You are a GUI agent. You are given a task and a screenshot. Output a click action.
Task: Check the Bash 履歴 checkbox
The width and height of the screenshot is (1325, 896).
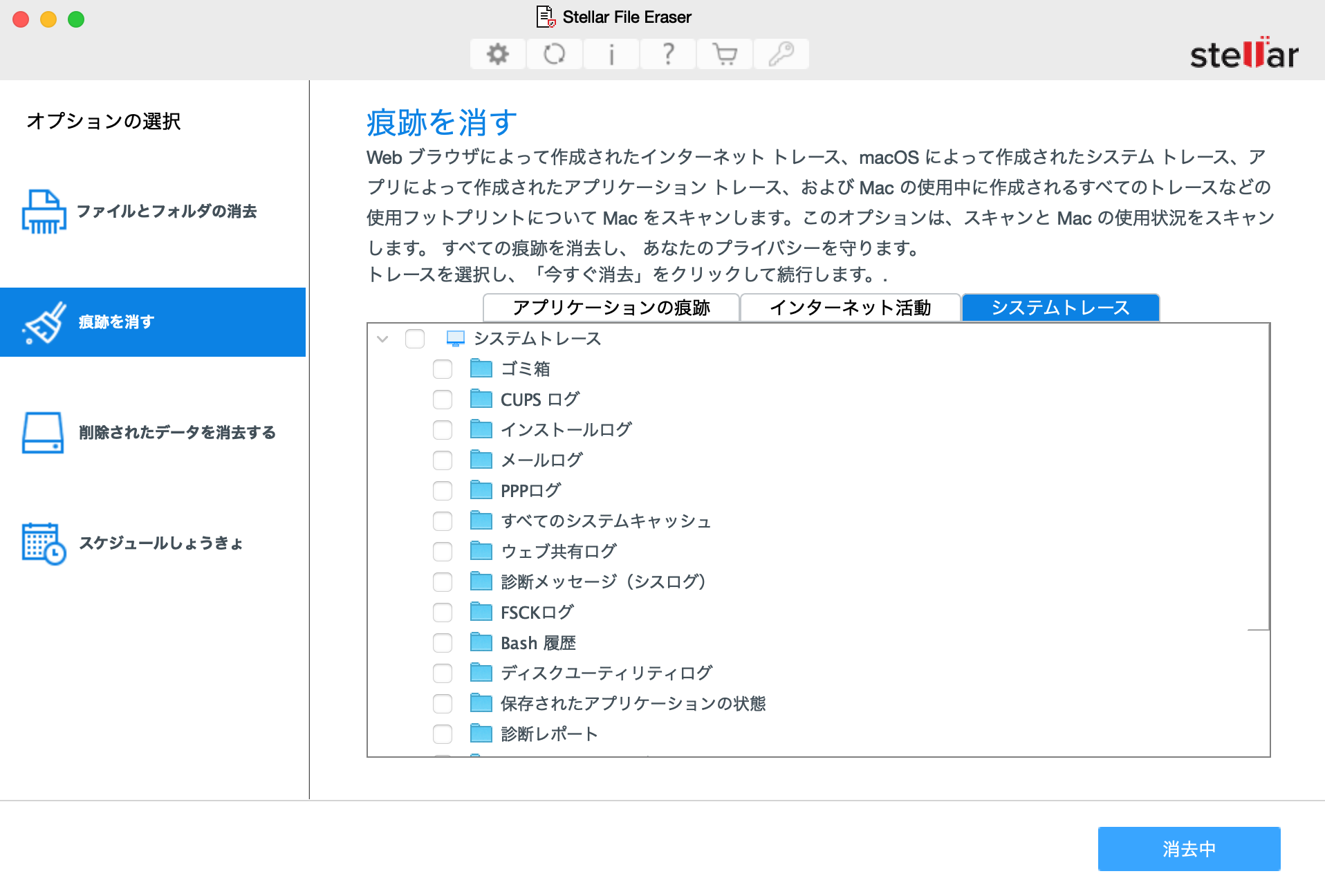[443, 643]
